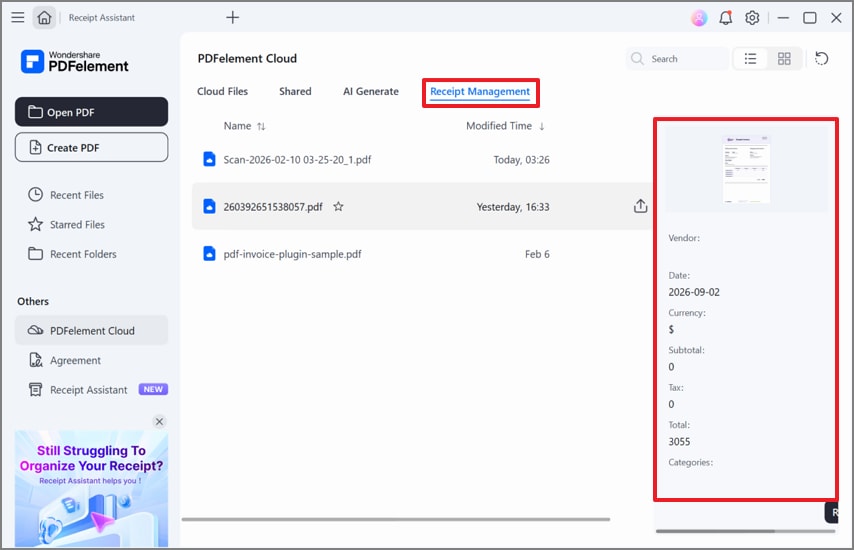
Task: Click the cloud file icon of 260392651538057.pdf
Action: coord(209,206)
